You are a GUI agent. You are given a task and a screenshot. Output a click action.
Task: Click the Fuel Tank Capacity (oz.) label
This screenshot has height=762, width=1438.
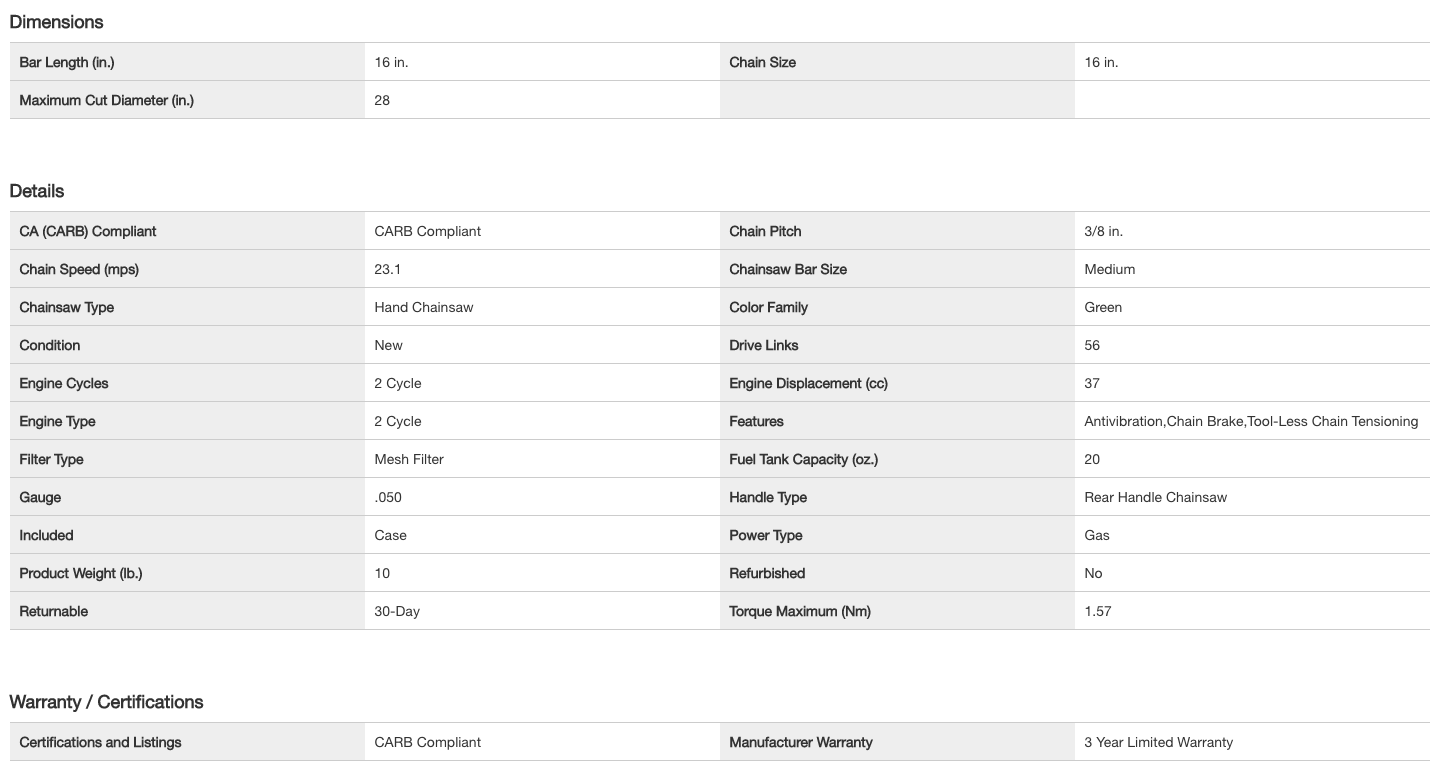803,459
